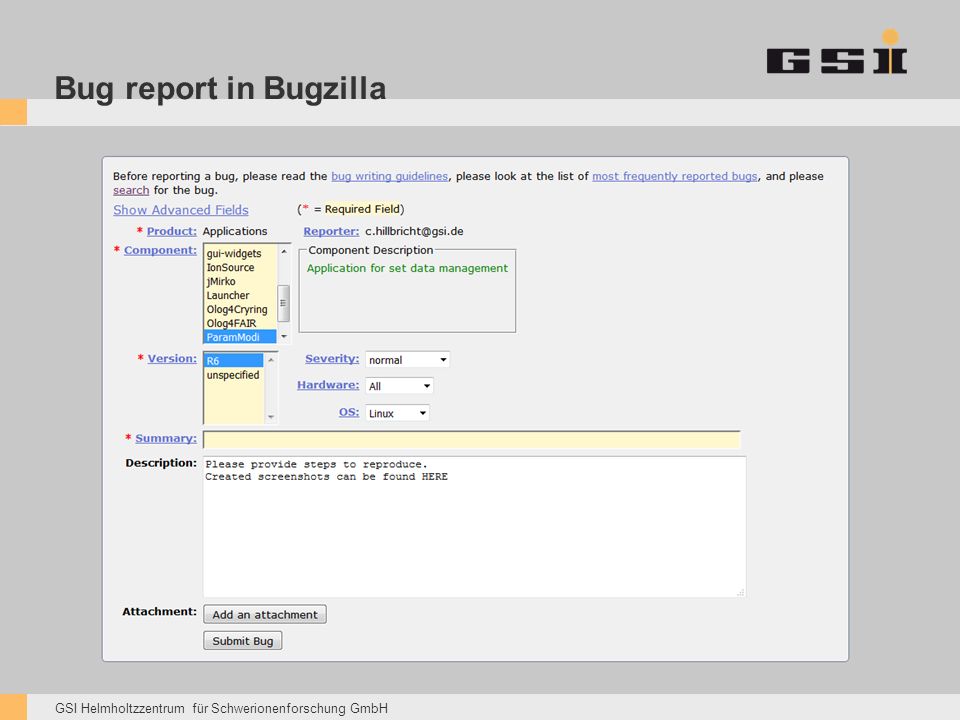This screenshot has height=720, width=960.
Task: Select Launcher in Component list
Action: click(240, 296)
